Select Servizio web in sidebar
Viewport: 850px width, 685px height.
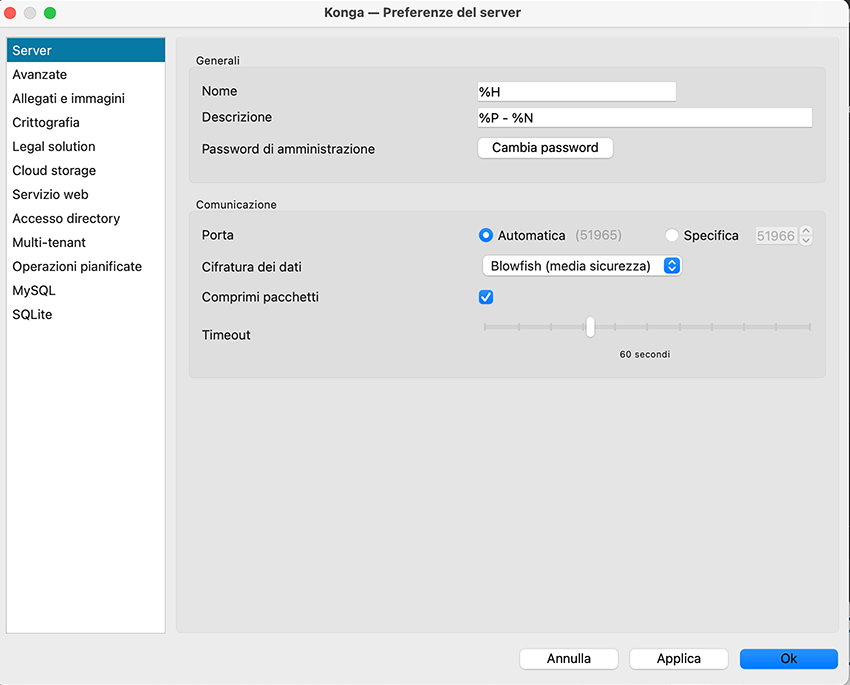[x=50, y=194]
